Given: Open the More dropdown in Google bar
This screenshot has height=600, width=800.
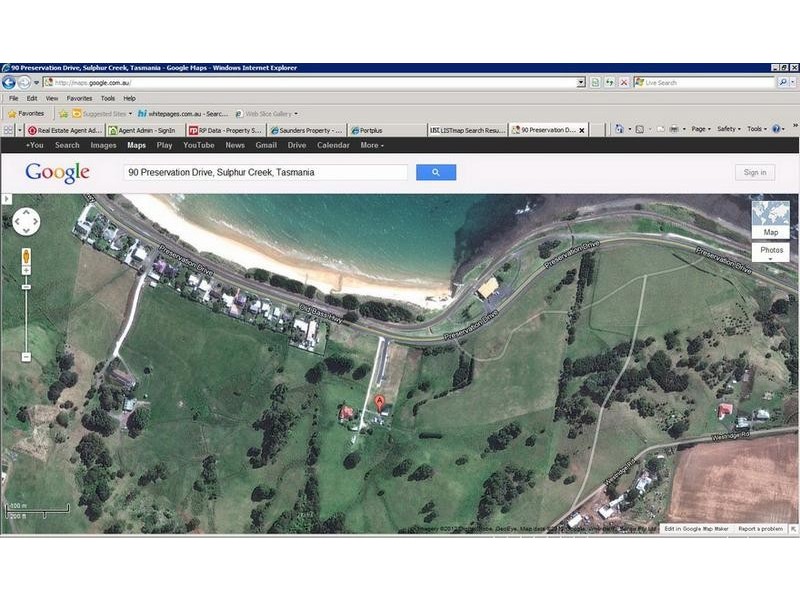Looking at the screenshot, I should [x=371, y=145].
